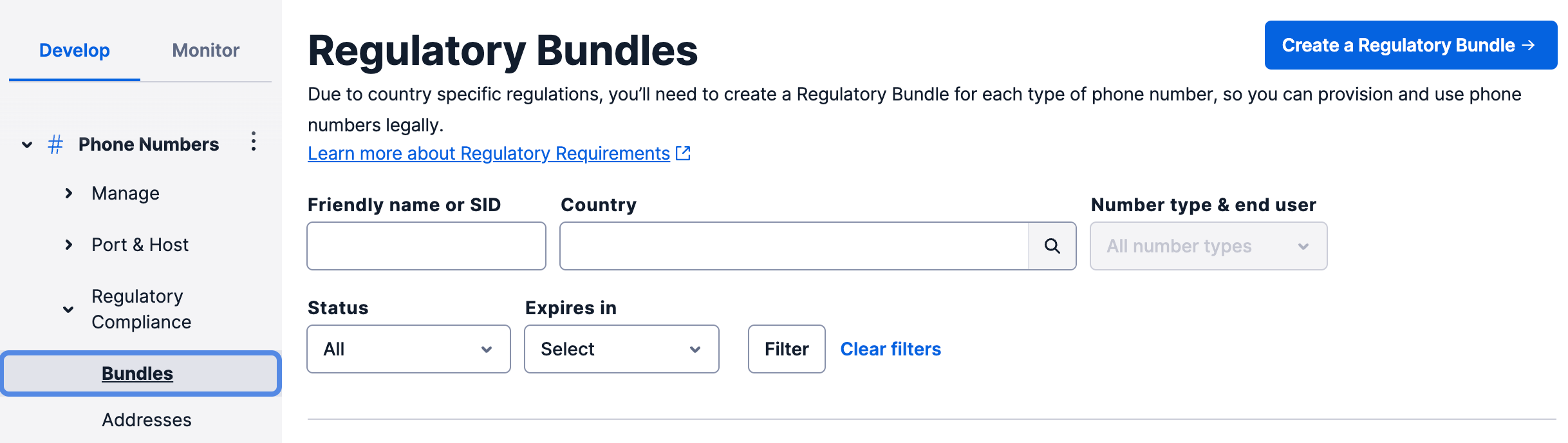
Task: Open the Expires in Select dropdown
Action: 622,349
